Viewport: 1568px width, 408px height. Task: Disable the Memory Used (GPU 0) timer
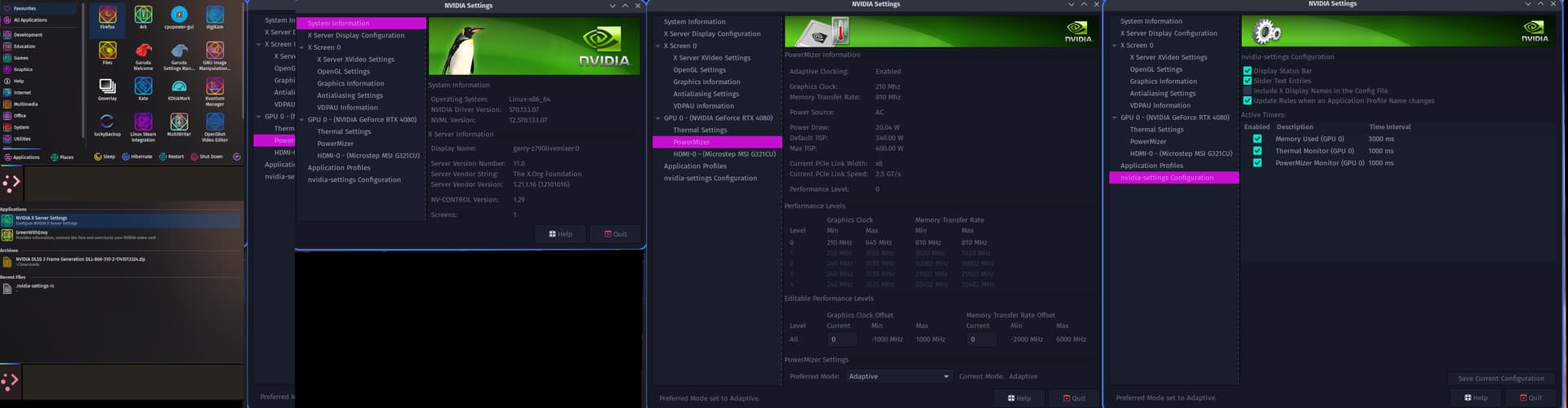(x=1257, y=139)
